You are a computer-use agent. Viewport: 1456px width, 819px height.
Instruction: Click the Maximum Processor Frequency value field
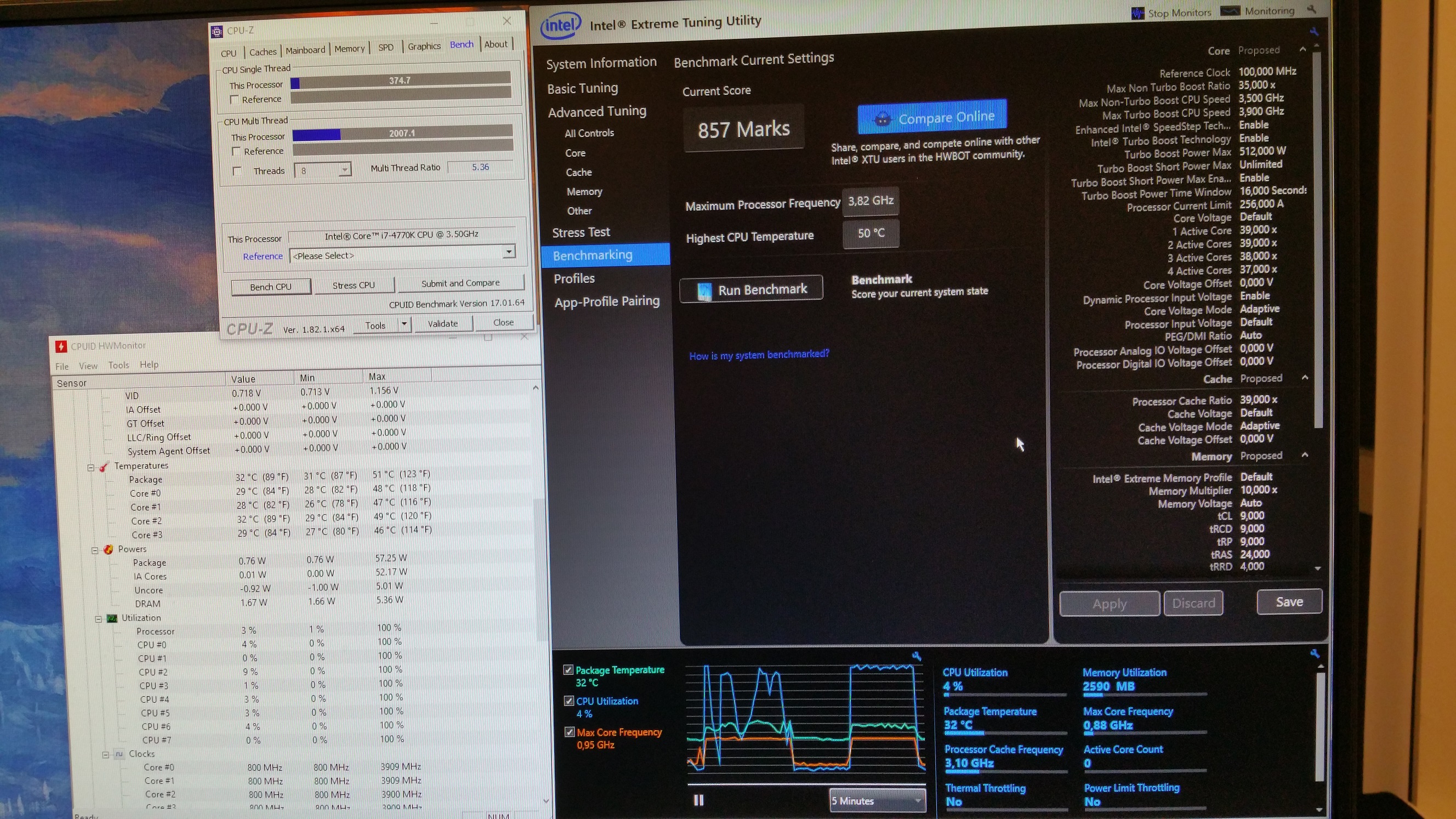(871, 201)
